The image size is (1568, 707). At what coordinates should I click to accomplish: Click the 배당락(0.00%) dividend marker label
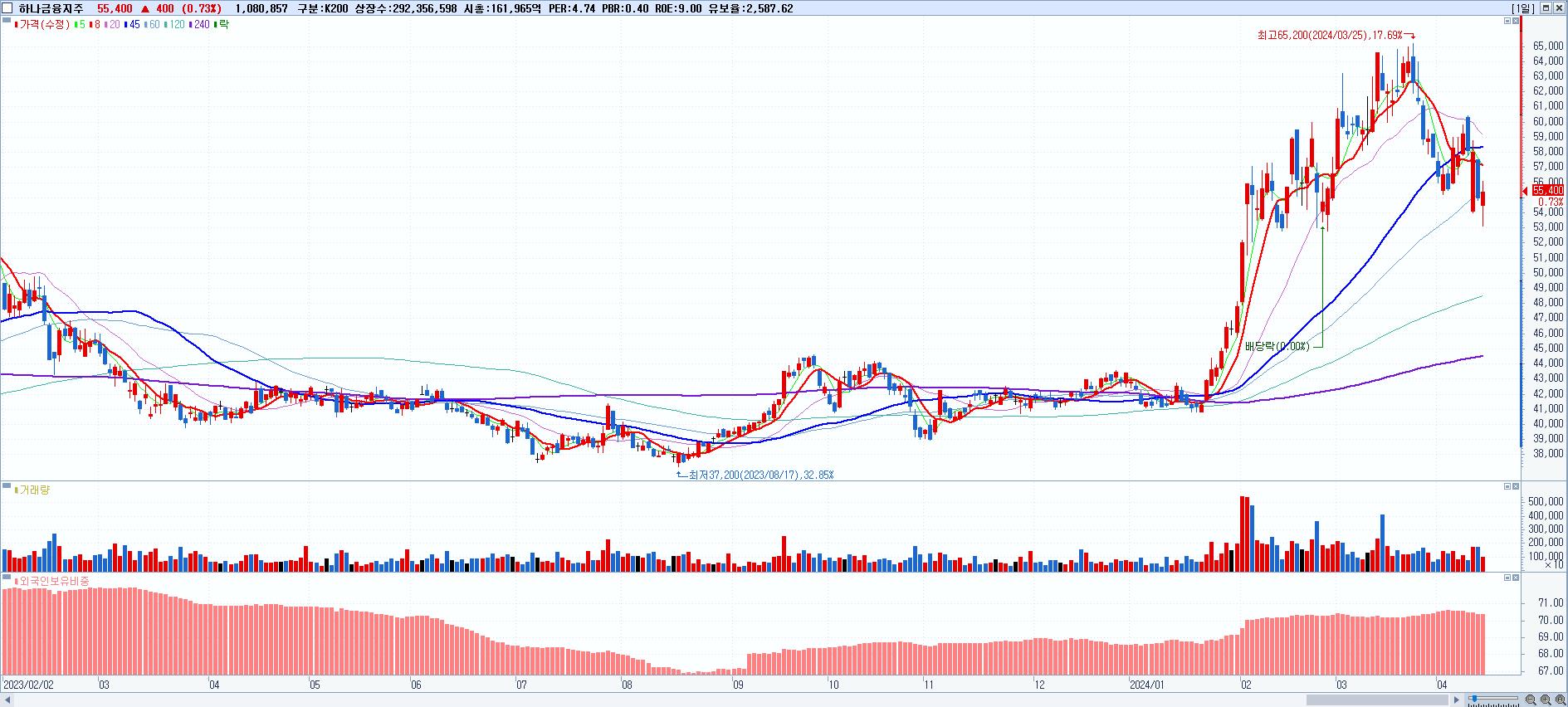tap(1277, 346)
